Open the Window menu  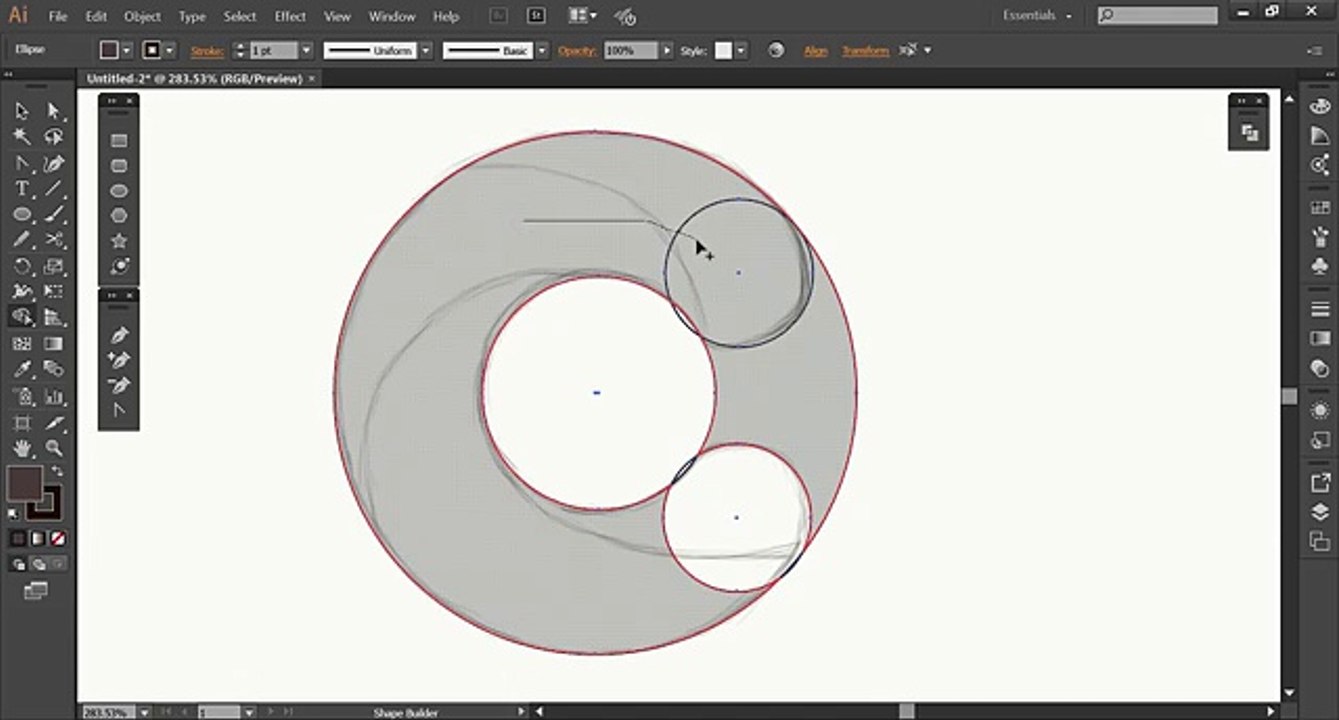pyautogui.click(x=392, y=16)
